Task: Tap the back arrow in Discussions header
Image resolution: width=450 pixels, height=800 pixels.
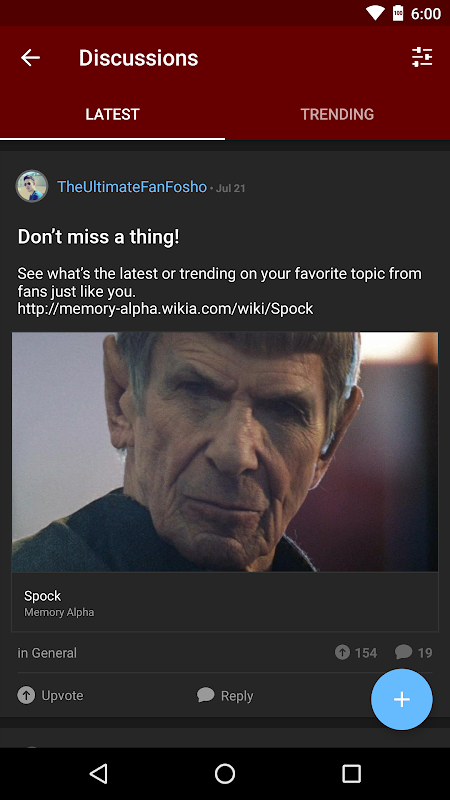Action: [x=30, y=58]
